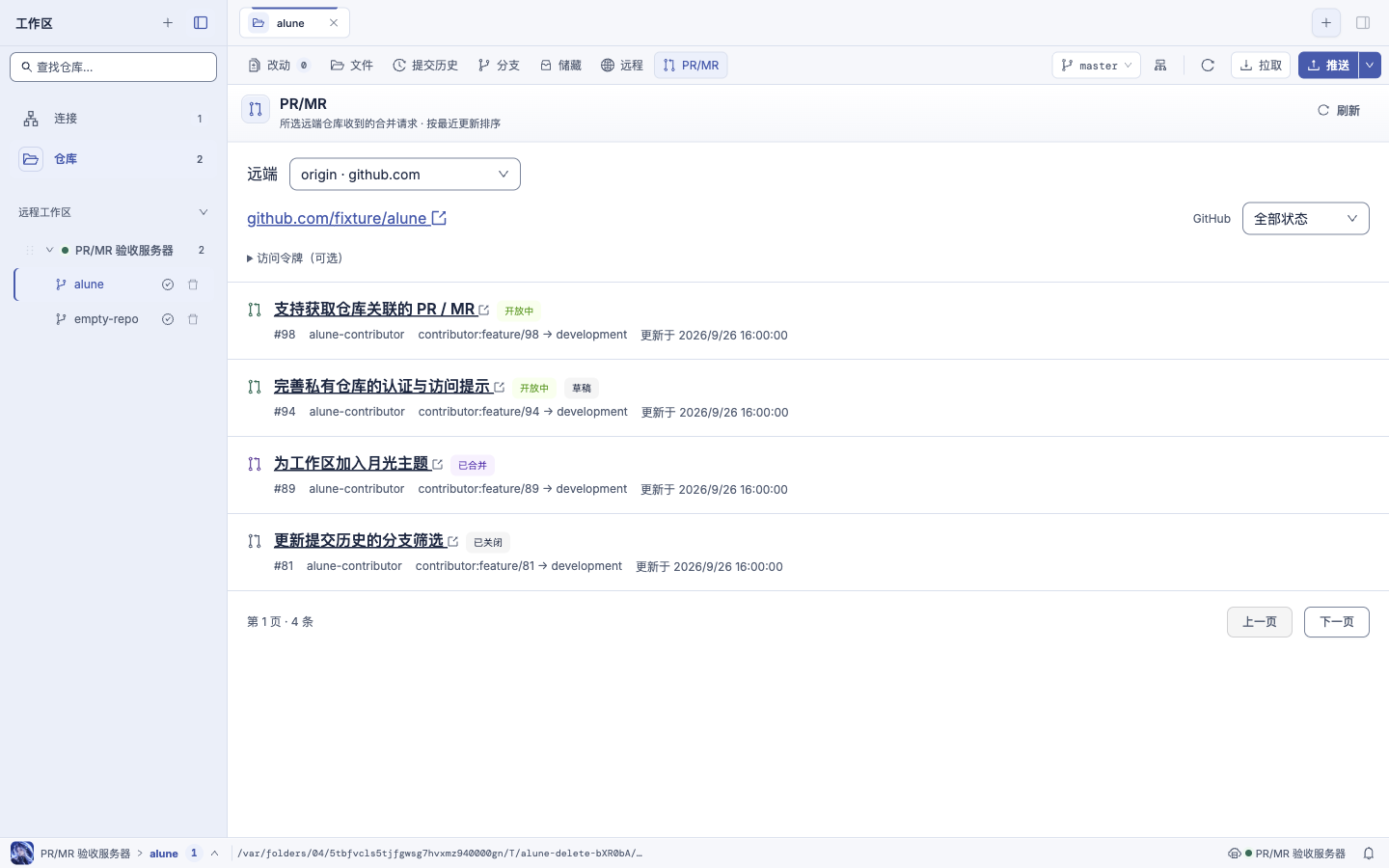1389x868 pixels.
Task: Switch to the 提交历史 tab
Action: click(x=425, y=66)
